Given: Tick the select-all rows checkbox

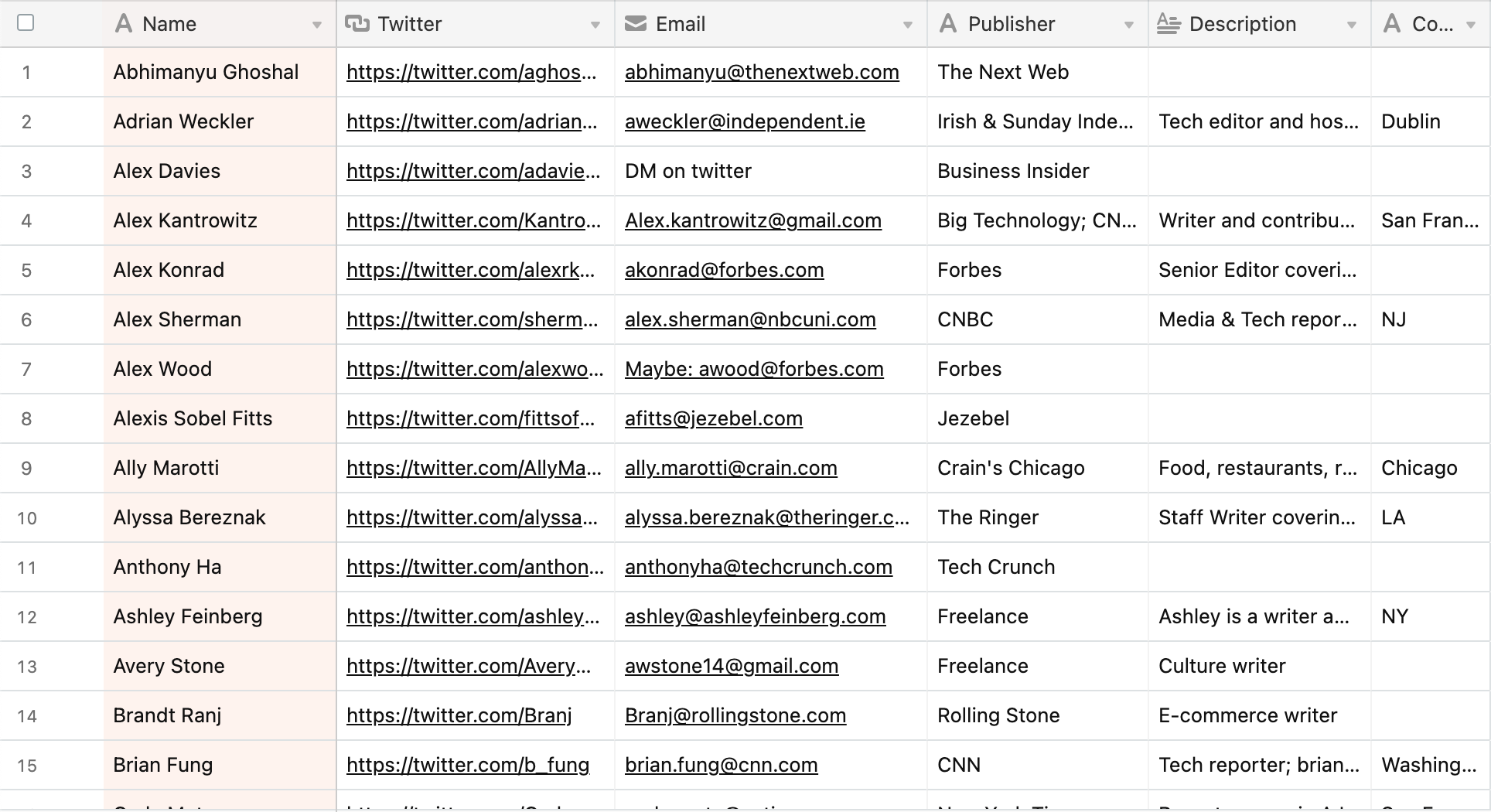Looking at the screenshot, I should click(x=26, y=23).
